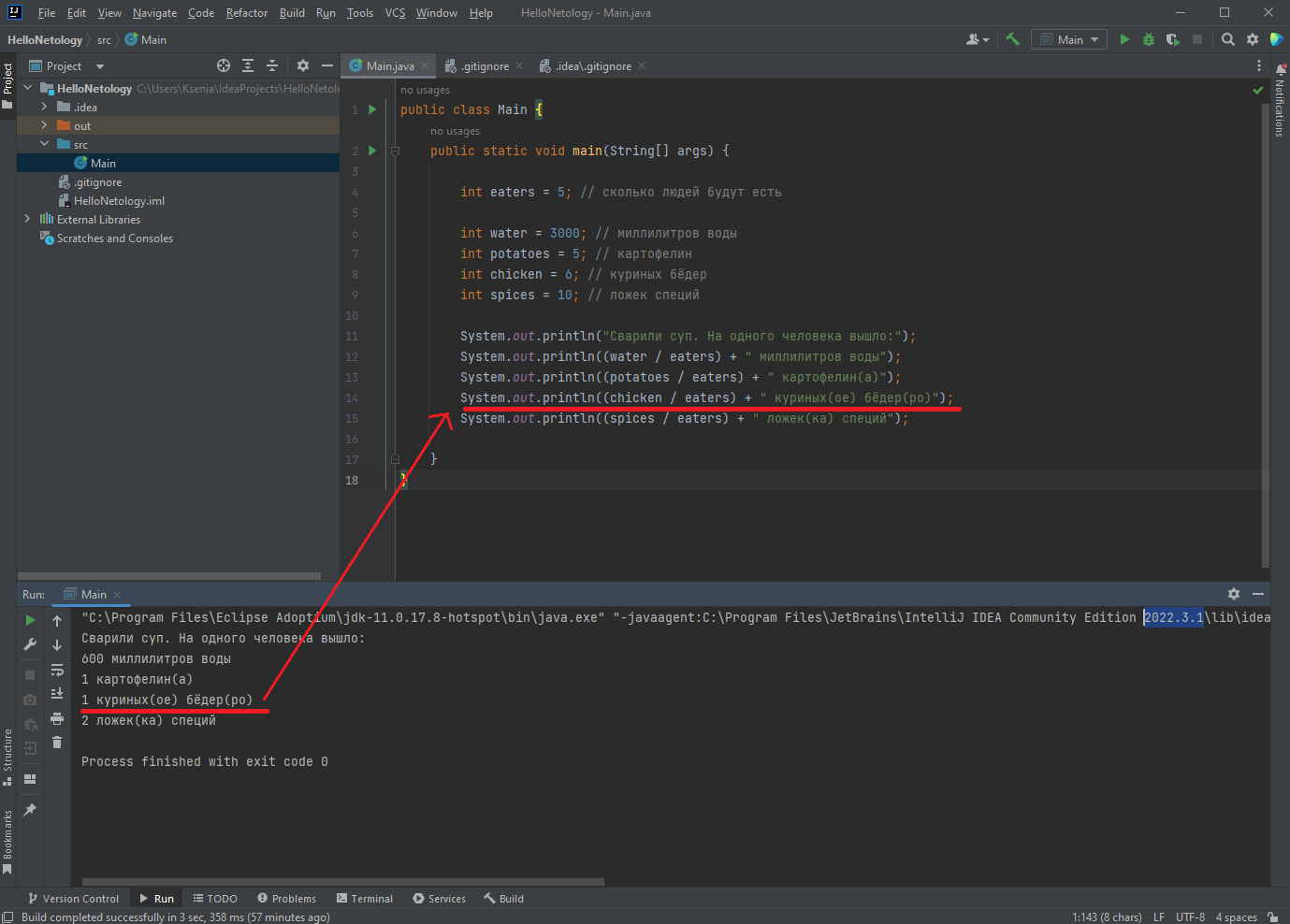Viewport: 1290px width, 924px height.
Task: Expand External Libraries node
Action: tap(27, 219)
